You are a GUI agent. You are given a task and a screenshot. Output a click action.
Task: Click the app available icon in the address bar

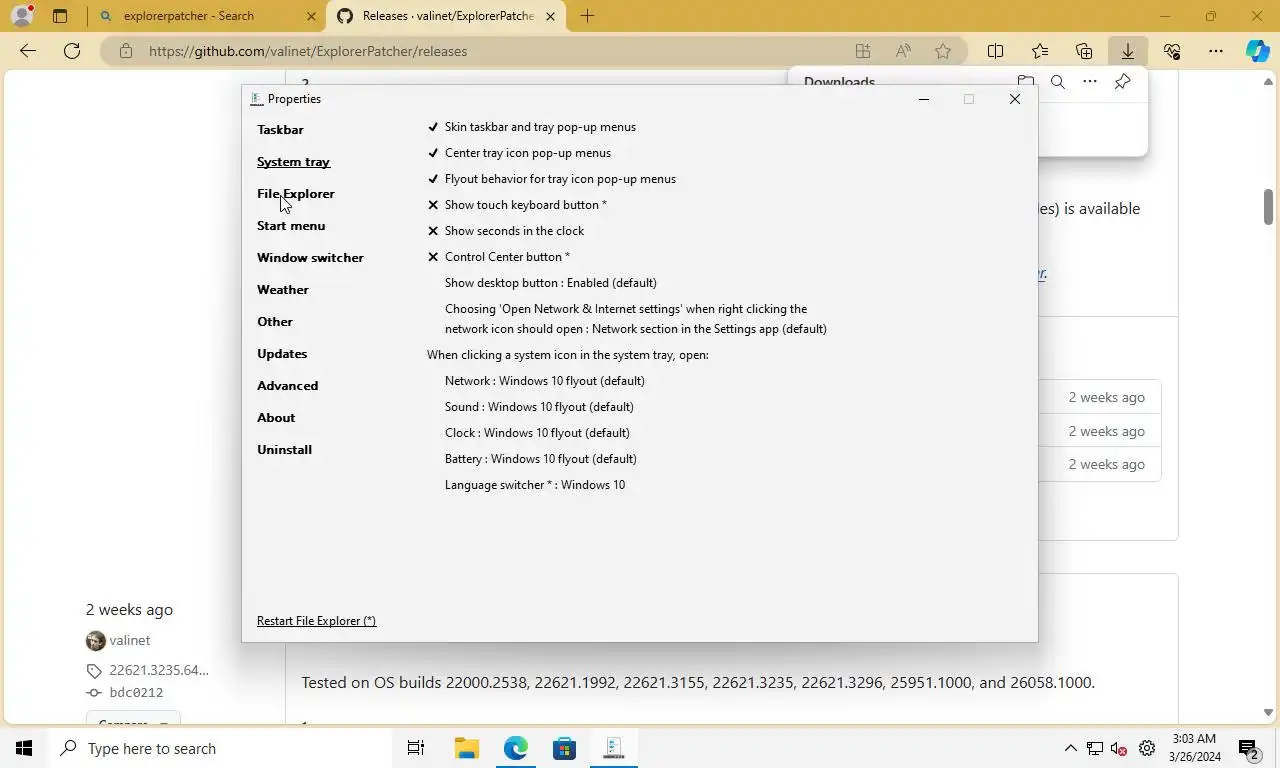coord(863,51)
